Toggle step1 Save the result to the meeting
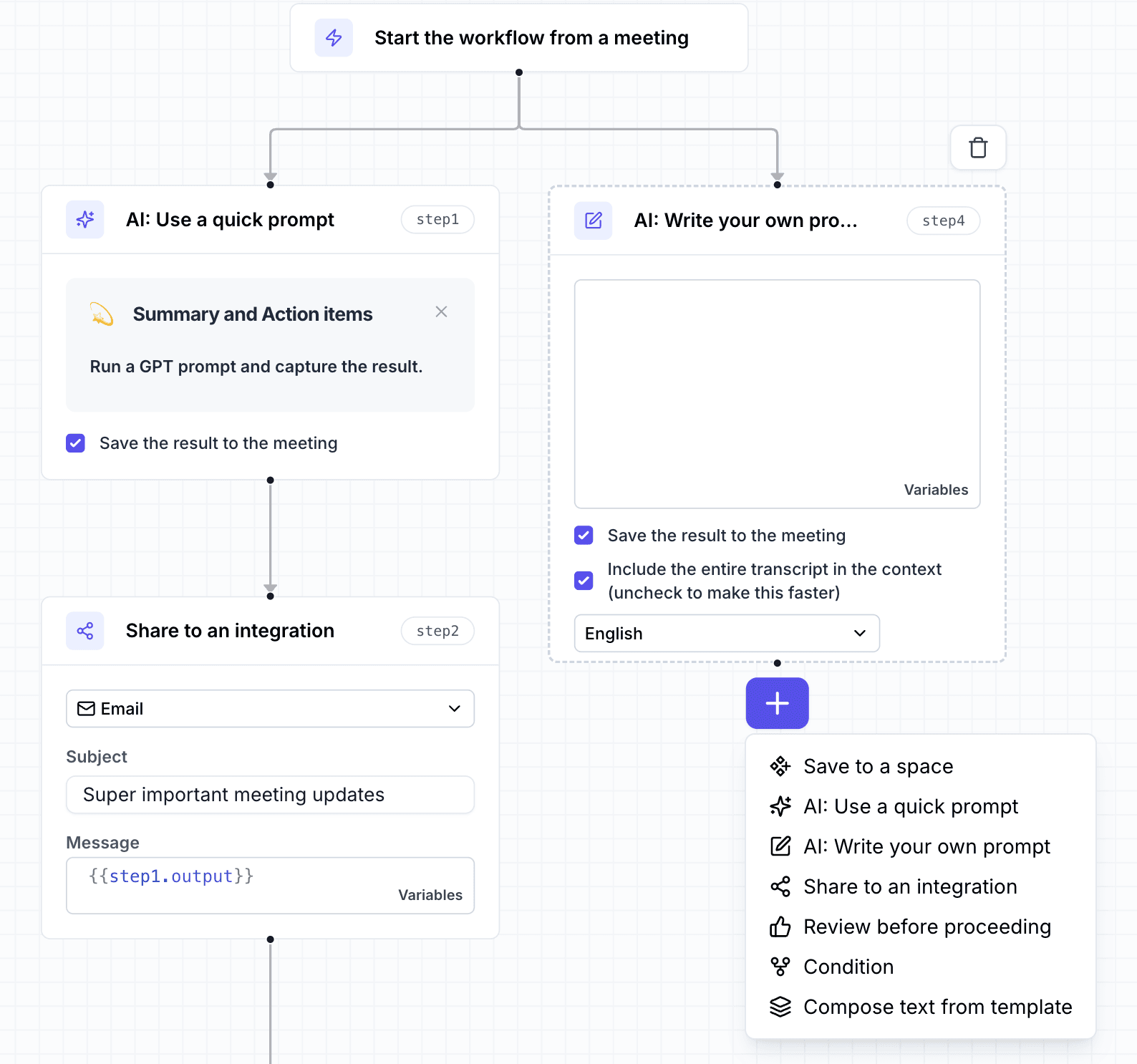The width and height of the screenshot is (1137, 1064). [x=76, y=443]
